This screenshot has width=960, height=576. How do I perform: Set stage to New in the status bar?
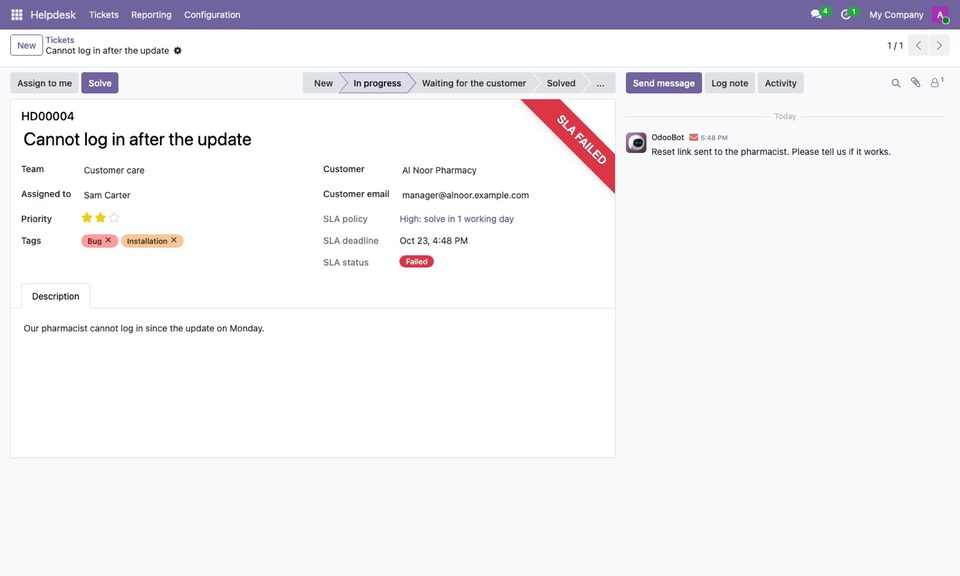point(323,83)
